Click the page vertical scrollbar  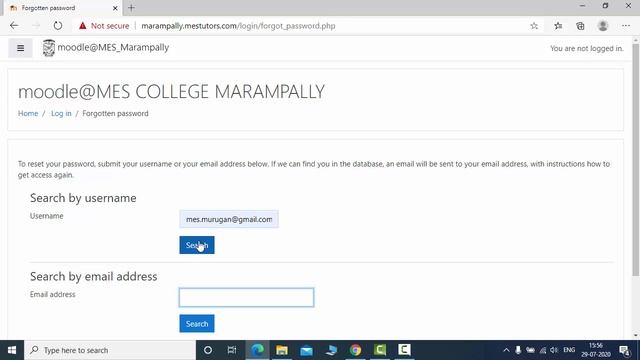coord(636,159)
